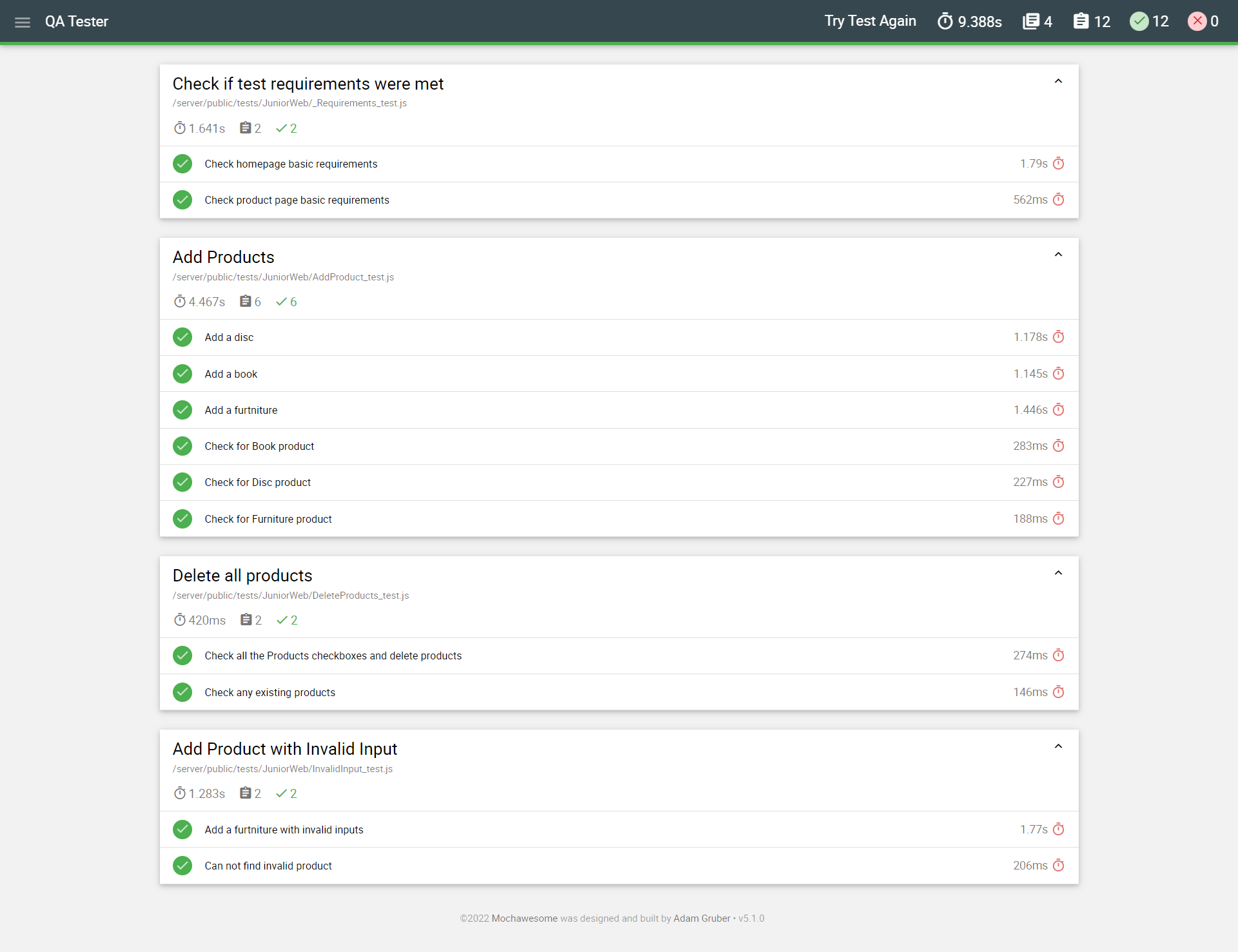This screenshot has width=1238, height=952.
Task: Click the timer icon beside 562ms
Action: tap(1059, 200)
